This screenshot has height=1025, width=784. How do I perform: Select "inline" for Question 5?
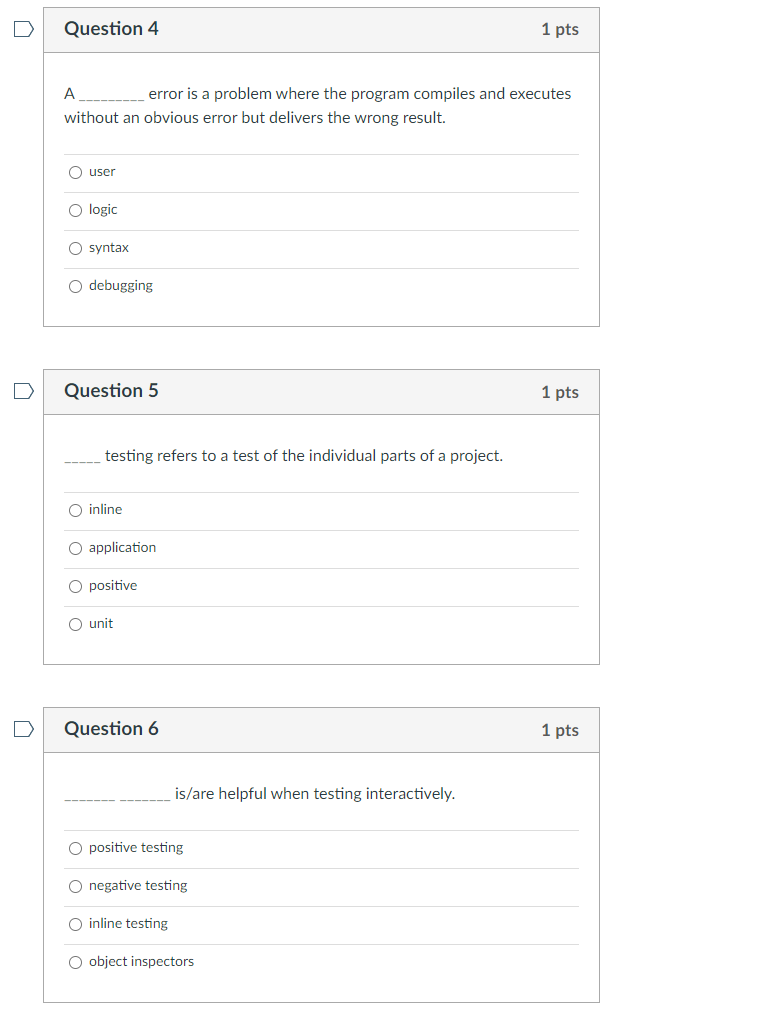pyautogui.click(x=76, y=511)
